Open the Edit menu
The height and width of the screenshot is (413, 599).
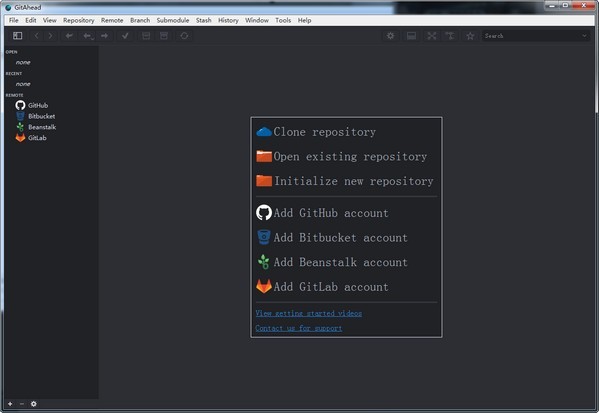(31, 20)
